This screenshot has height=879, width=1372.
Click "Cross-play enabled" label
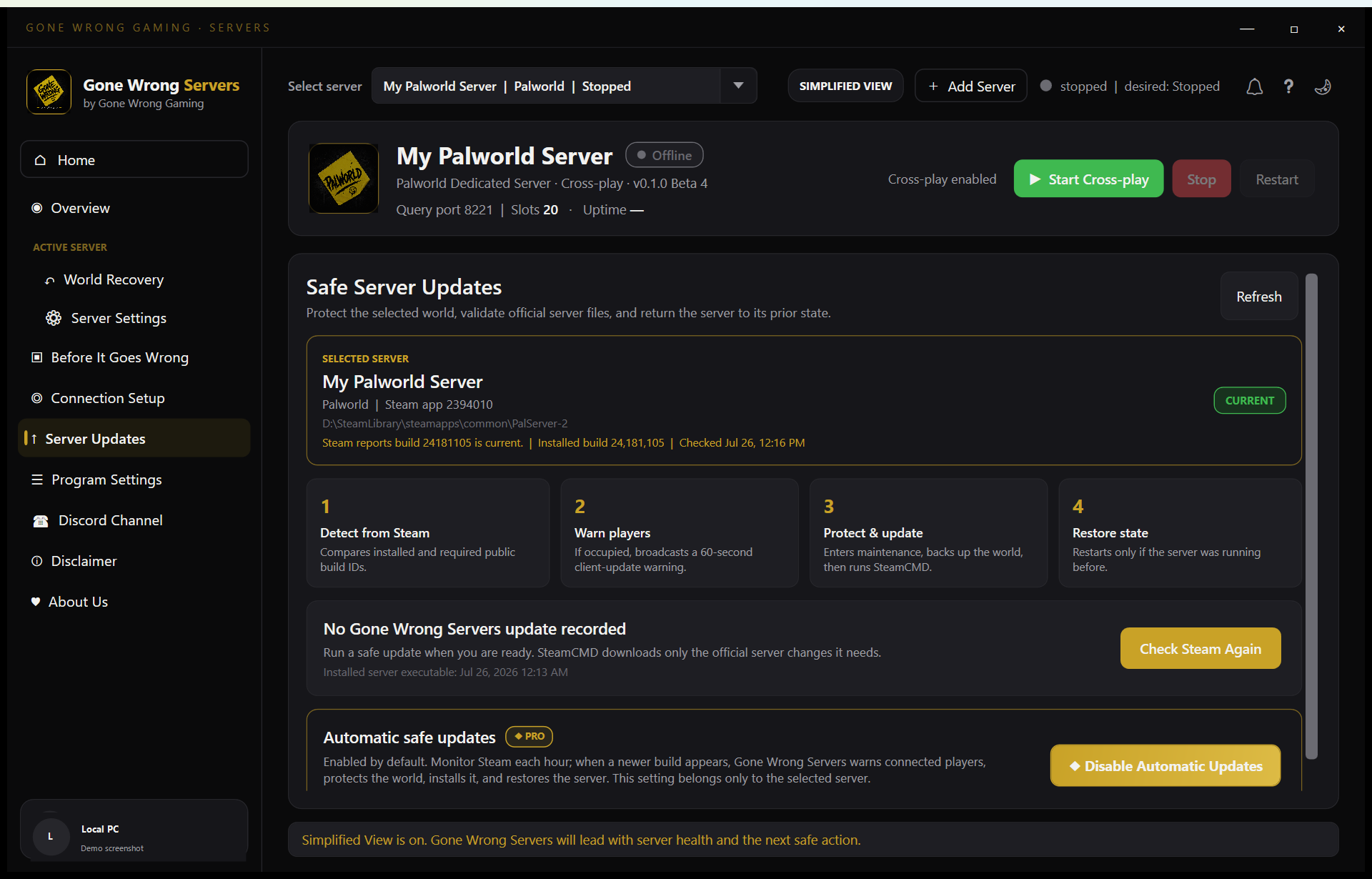tap(942, 179)
